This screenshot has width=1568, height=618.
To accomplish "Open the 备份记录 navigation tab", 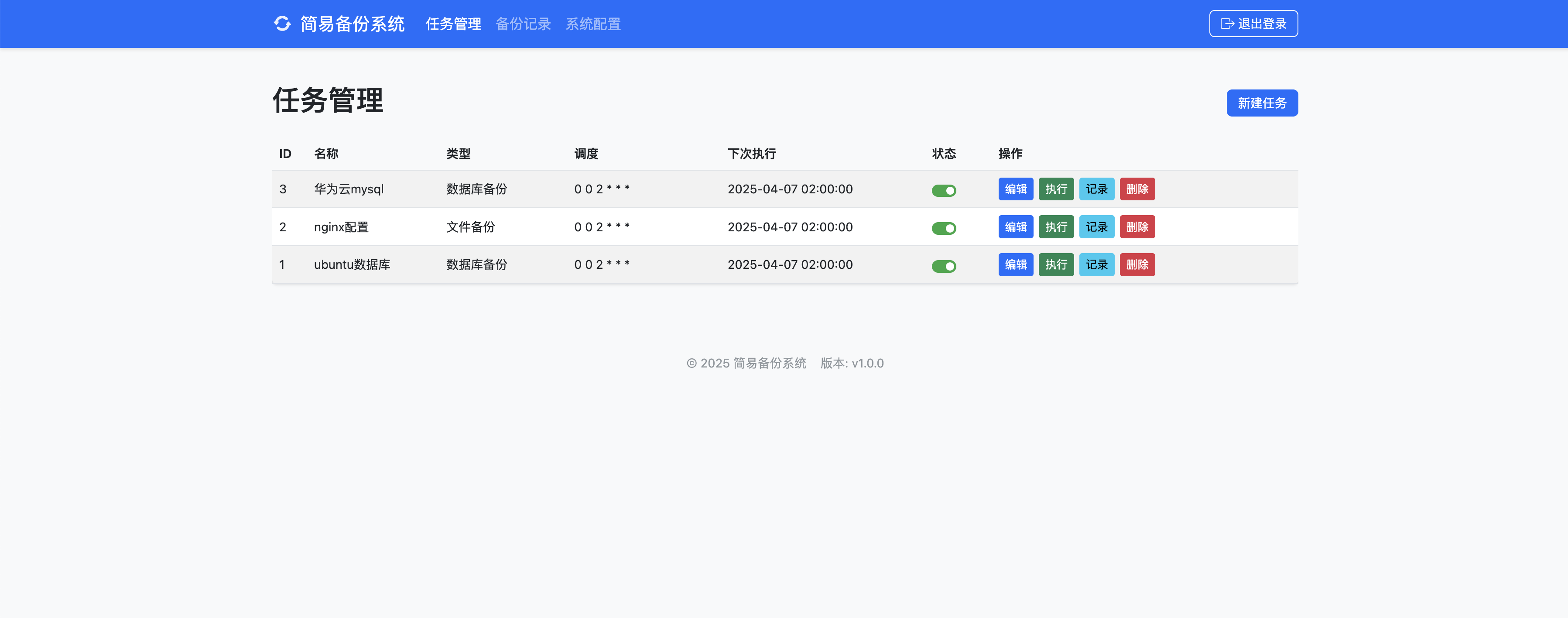I will point(523,24).
